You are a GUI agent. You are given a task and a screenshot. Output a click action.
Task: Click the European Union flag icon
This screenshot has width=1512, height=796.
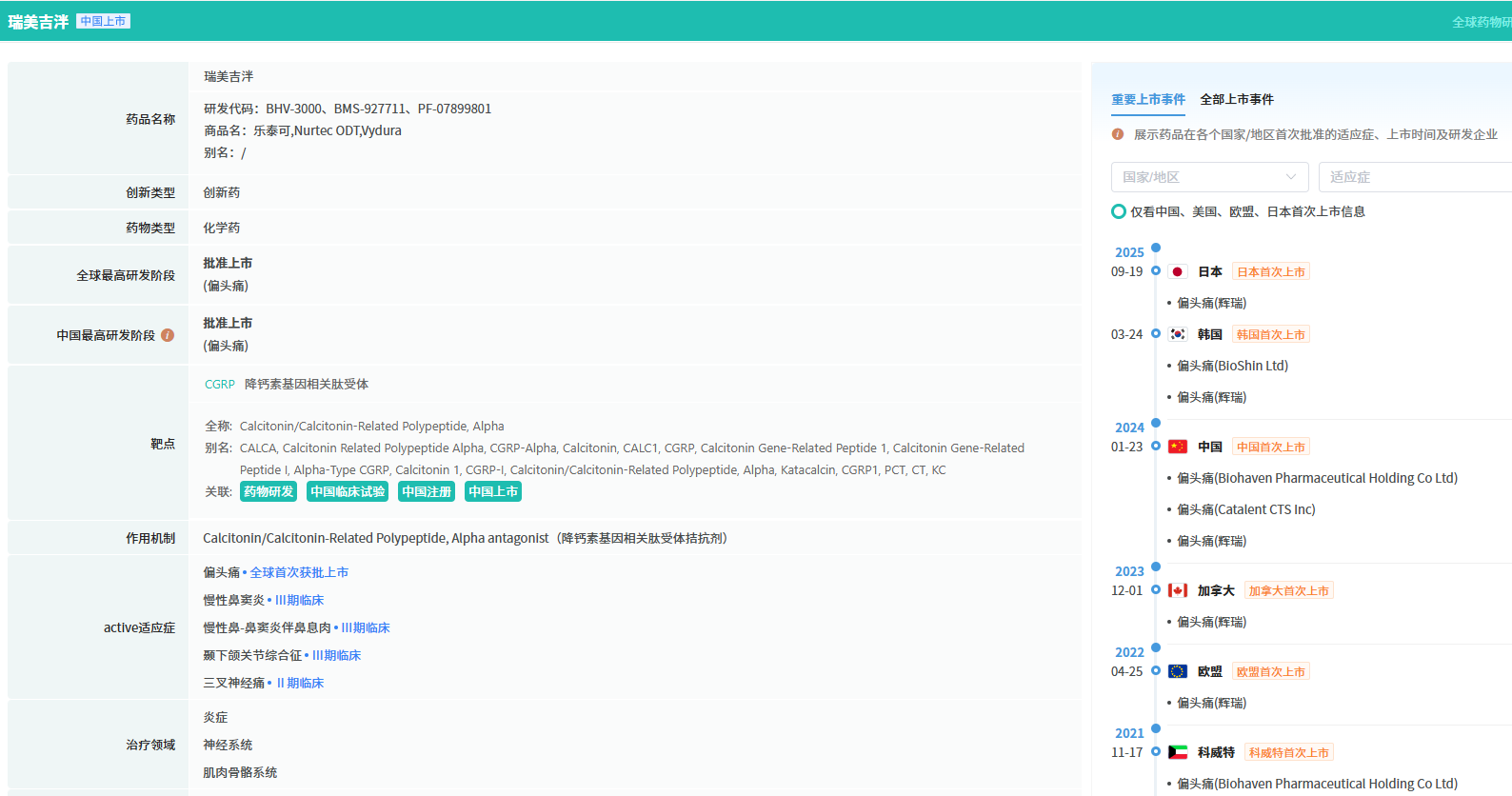pos(1178,671)
